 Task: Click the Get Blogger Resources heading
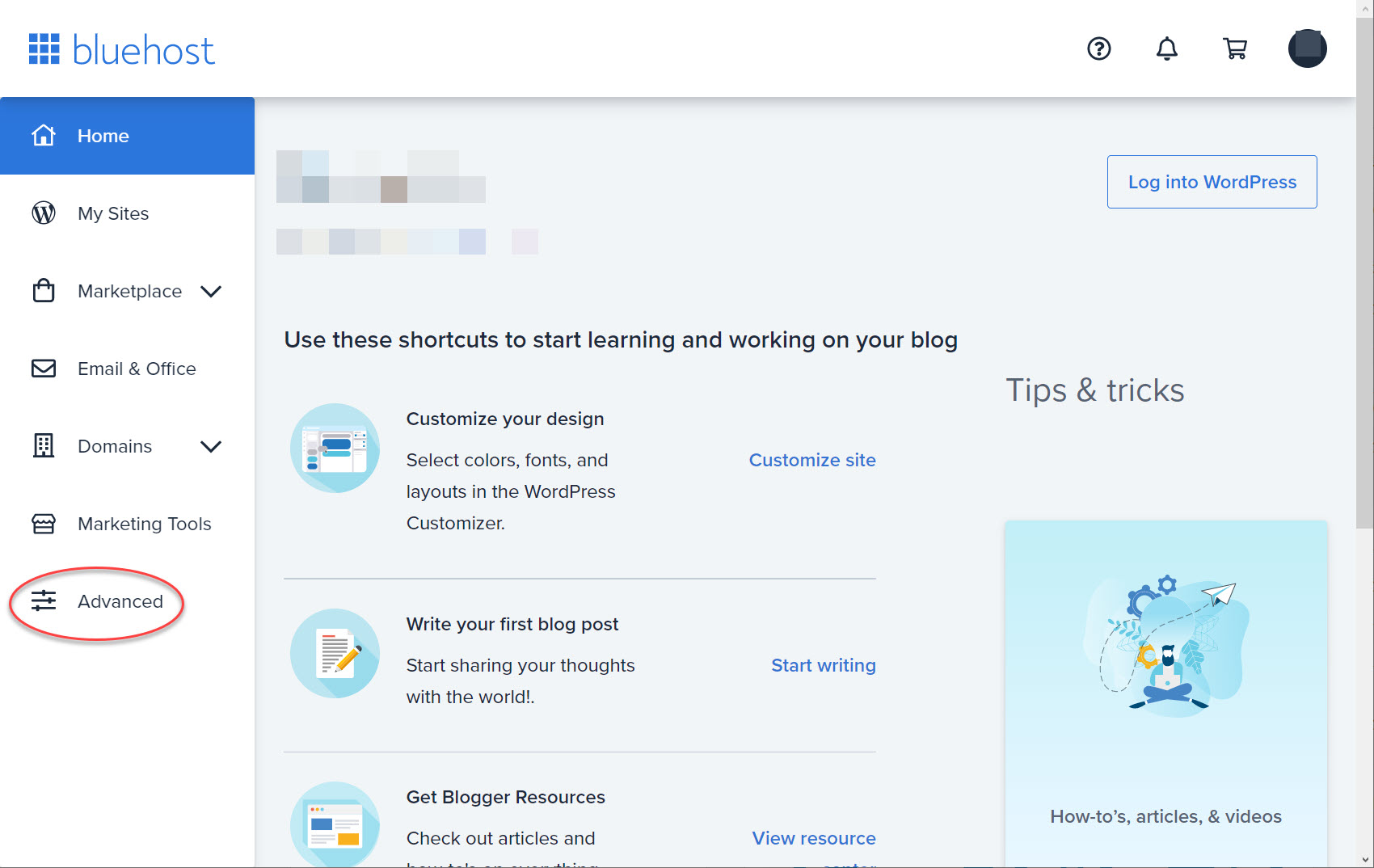506,797
